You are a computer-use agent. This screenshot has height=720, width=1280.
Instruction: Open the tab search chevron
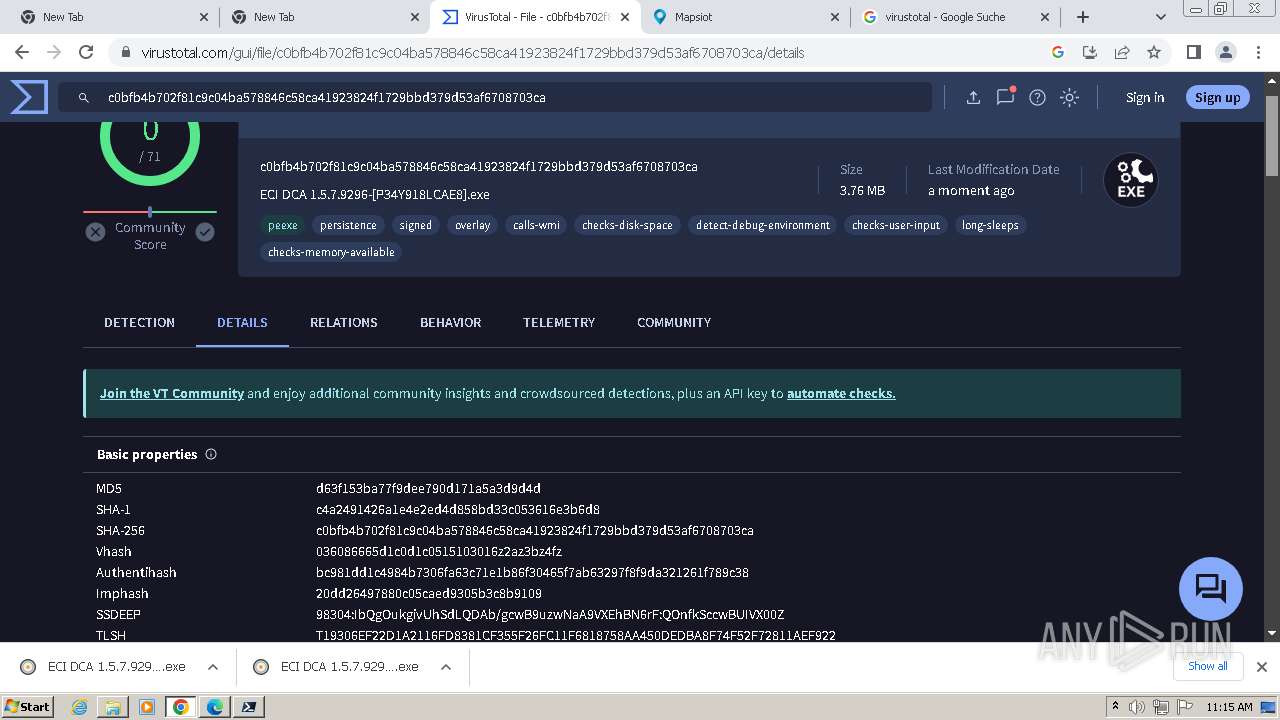pos(1160,17)
